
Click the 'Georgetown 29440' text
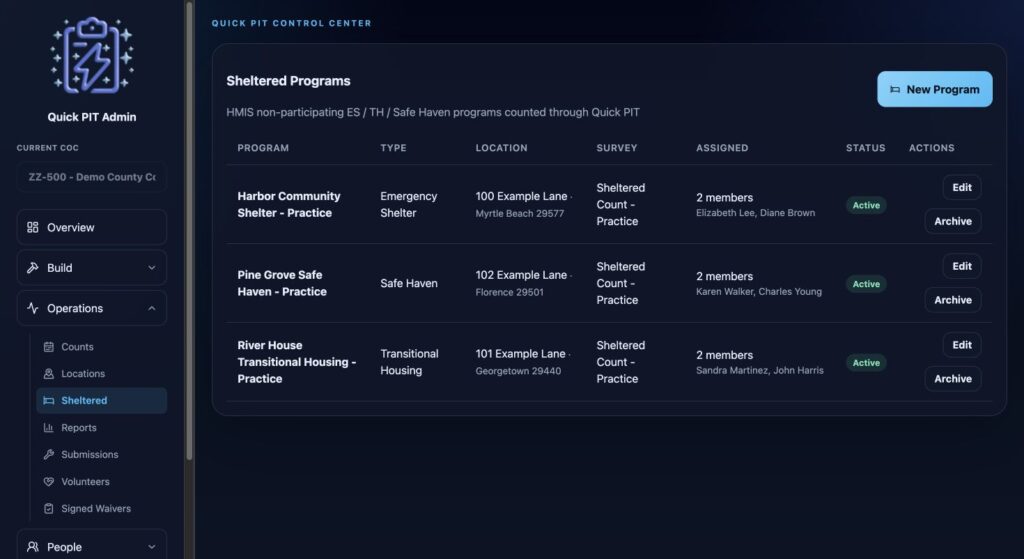point(518,371)
